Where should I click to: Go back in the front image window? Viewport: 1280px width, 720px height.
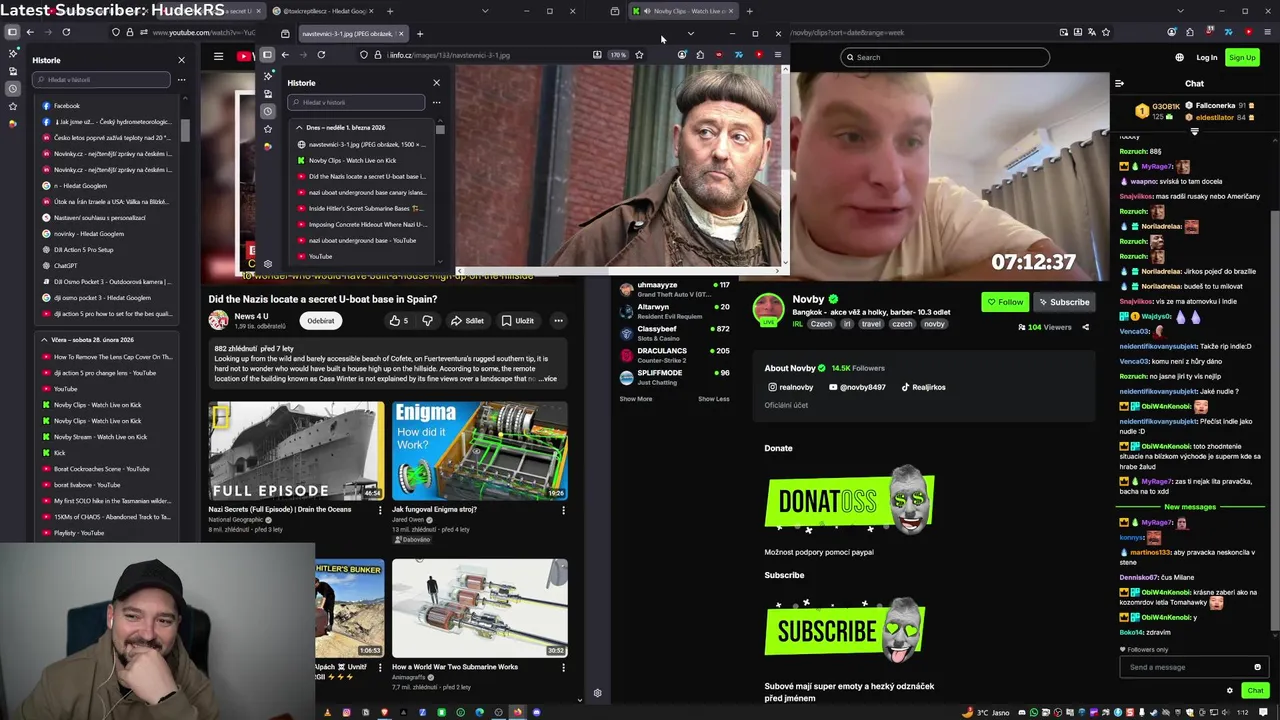tap(285, 55)
